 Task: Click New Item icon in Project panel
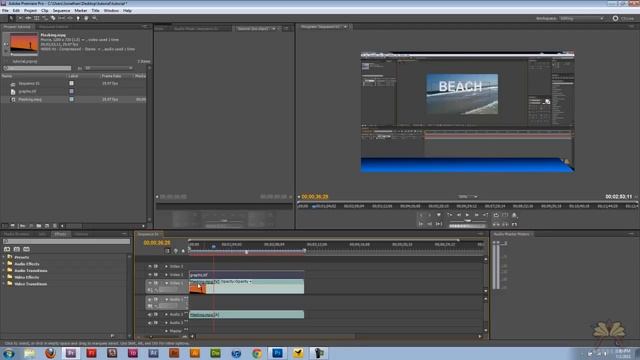(x=47, y=226)
